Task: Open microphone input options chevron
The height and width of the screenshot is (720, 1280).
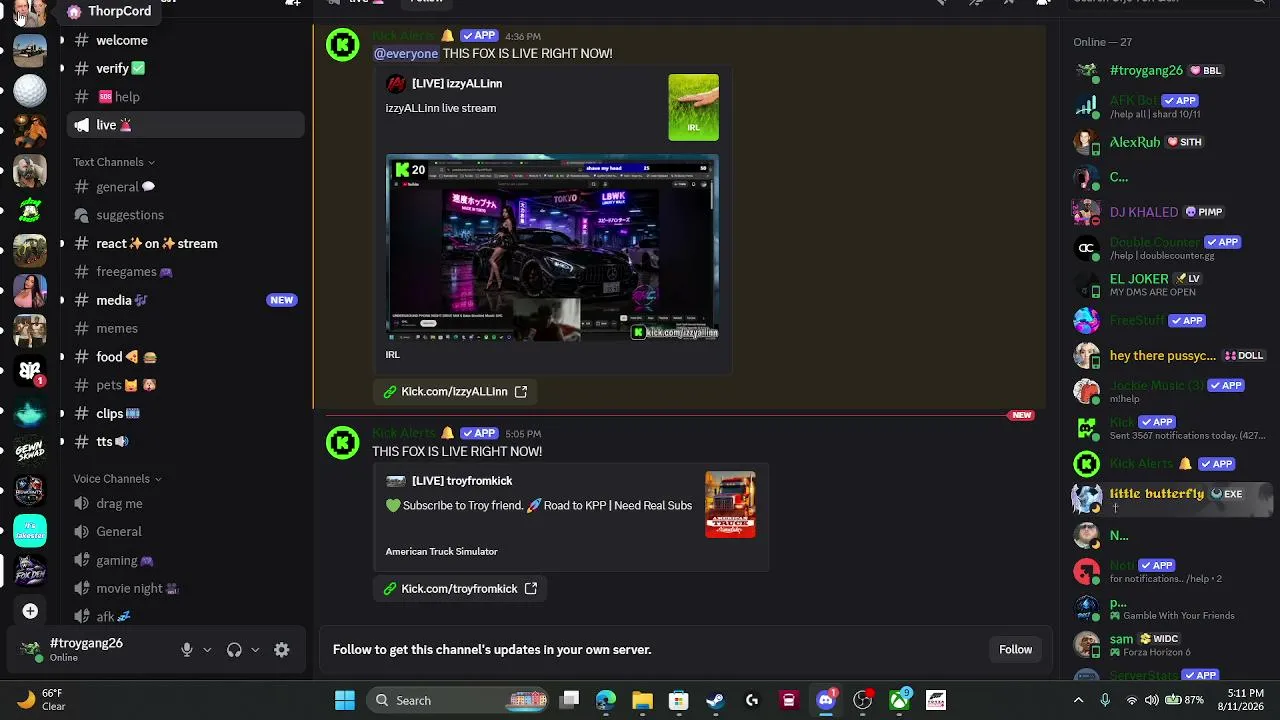Action: 207,650
